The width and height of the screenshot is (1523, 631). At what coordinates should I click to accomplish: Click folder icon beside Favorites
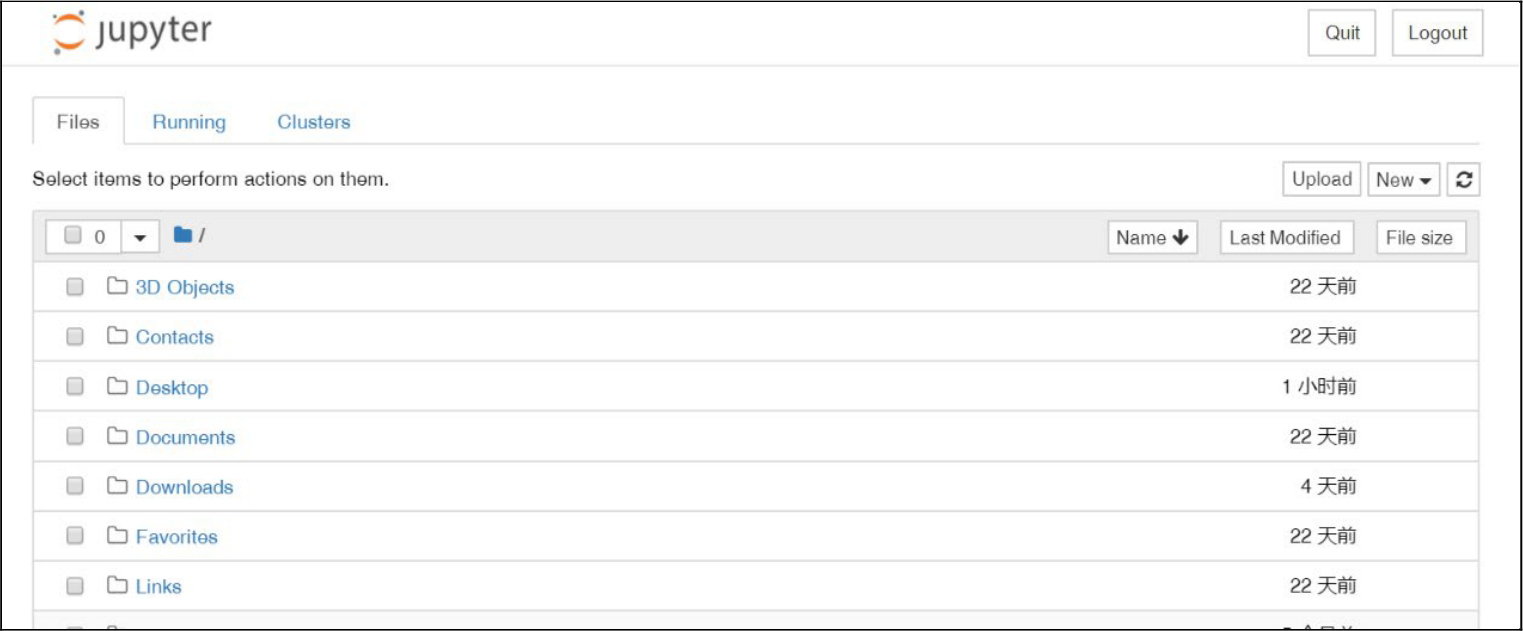pyautogui.click(x=117, y=536)
